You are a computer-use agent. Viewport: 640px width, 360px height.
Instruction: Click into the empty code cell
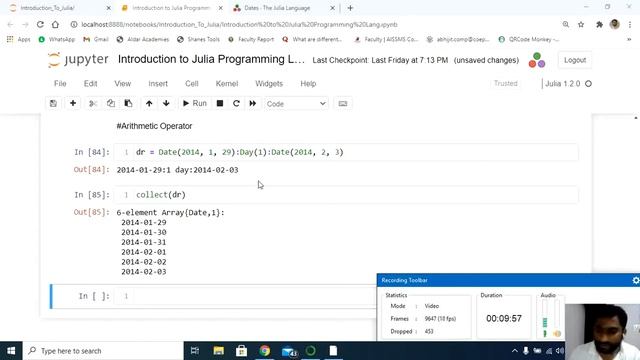pyautogui.click(x=245, y=296)
